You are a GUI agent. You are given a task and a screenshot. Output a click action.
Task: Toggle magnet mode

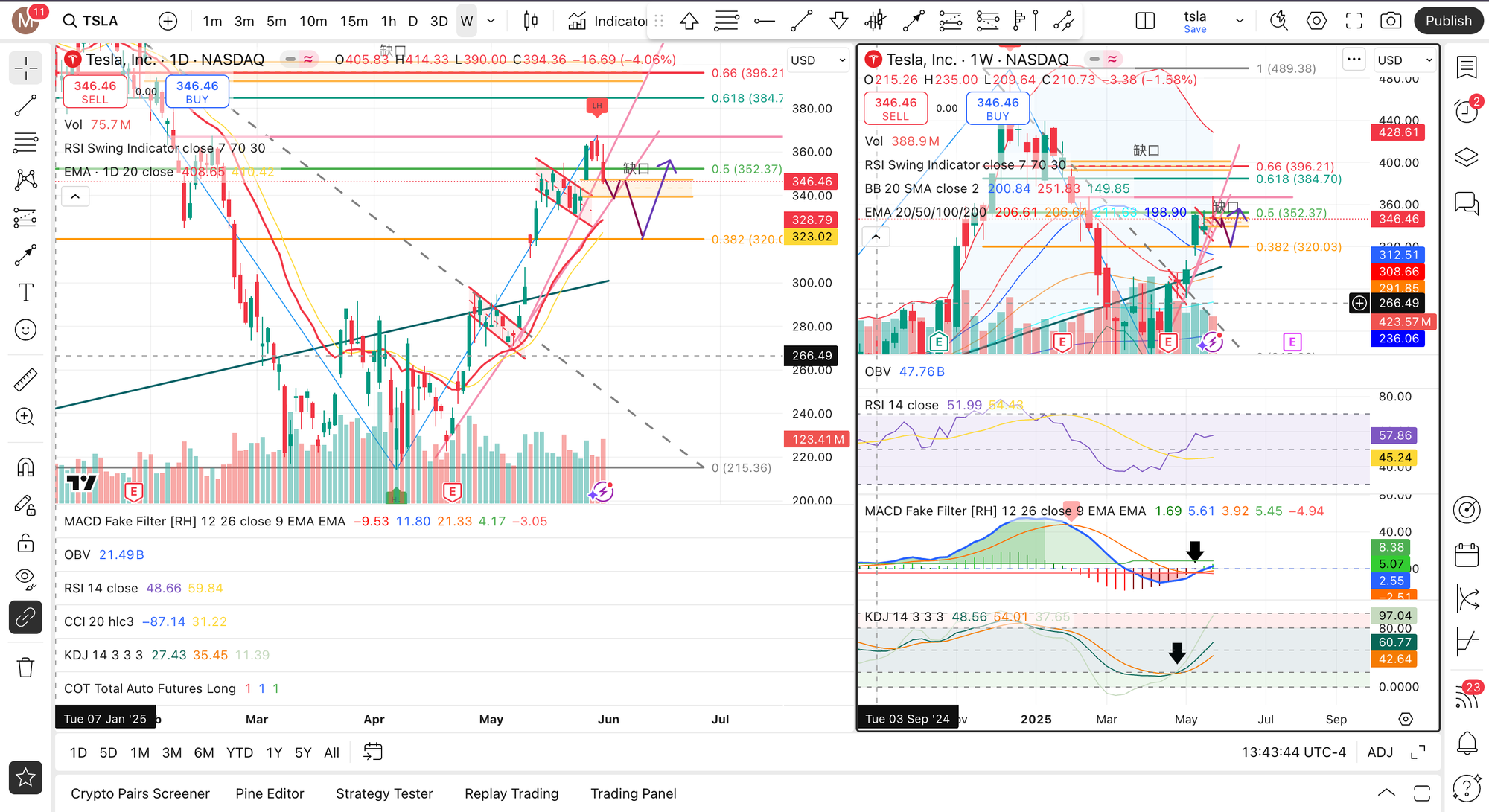click(x=25, y=467)
